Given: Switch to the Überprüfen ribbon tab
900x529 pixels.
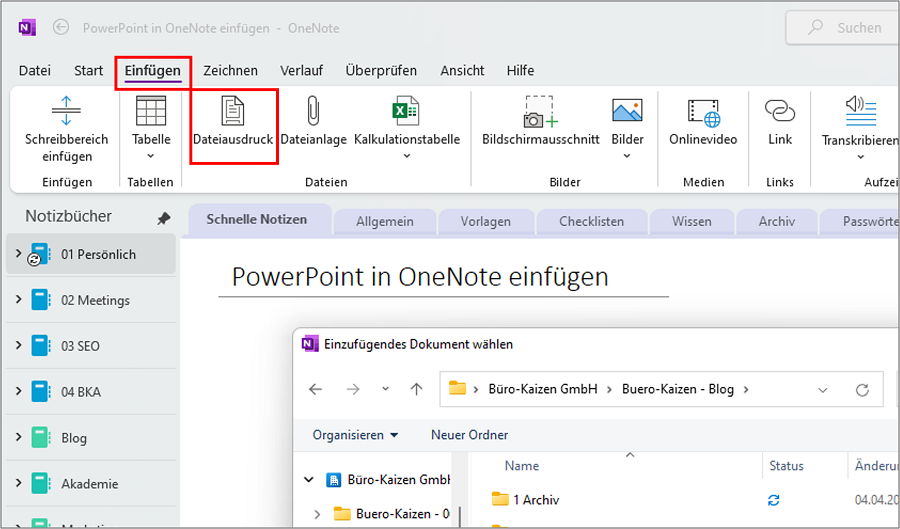Looking at the screenshot, I should [x=381, y=71].
